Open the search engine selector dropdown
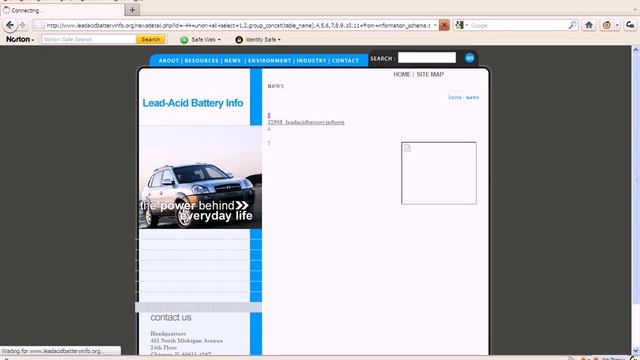640x360 pixels. click(462, 25)
